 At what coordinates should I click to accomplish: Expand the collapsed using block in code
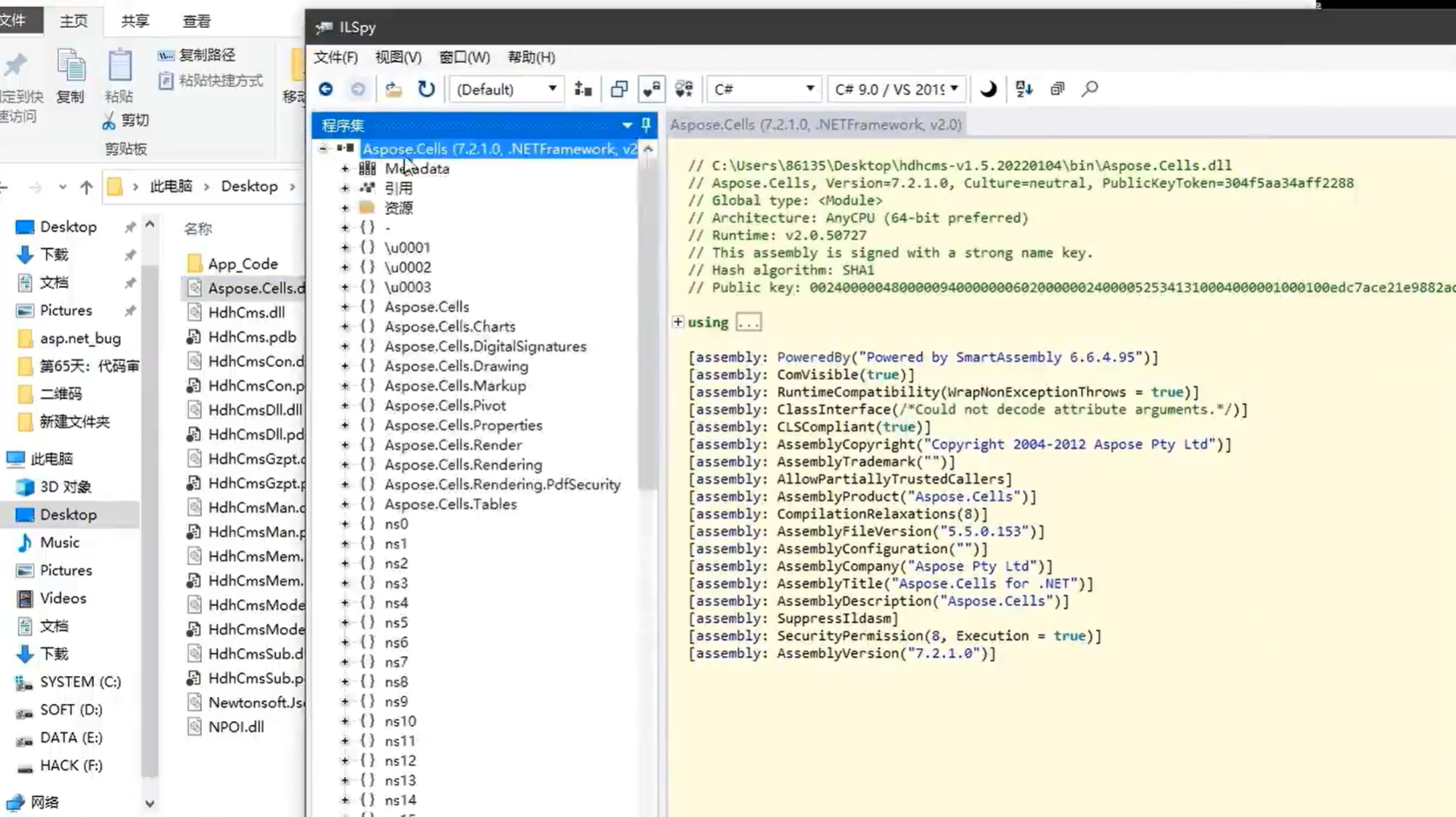pos(678,322)
